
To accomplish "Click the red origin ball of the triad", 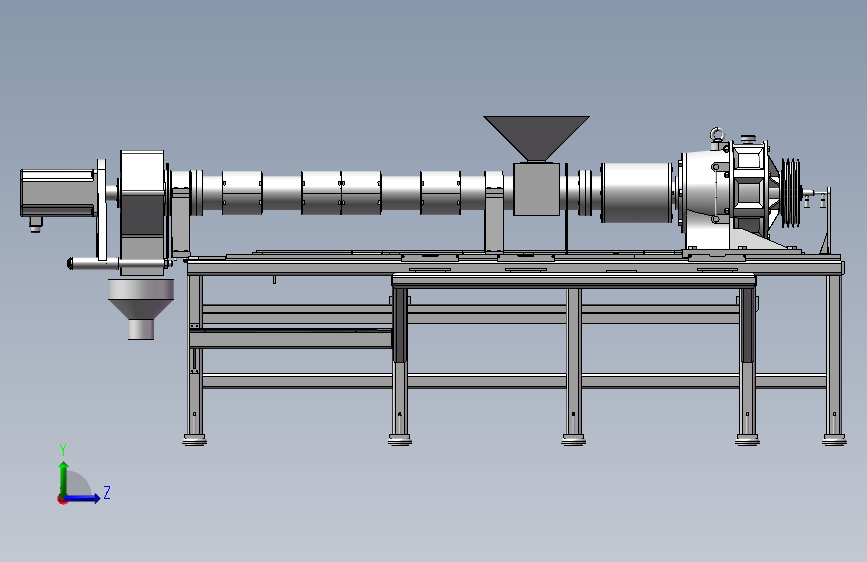I will point(62,499).
